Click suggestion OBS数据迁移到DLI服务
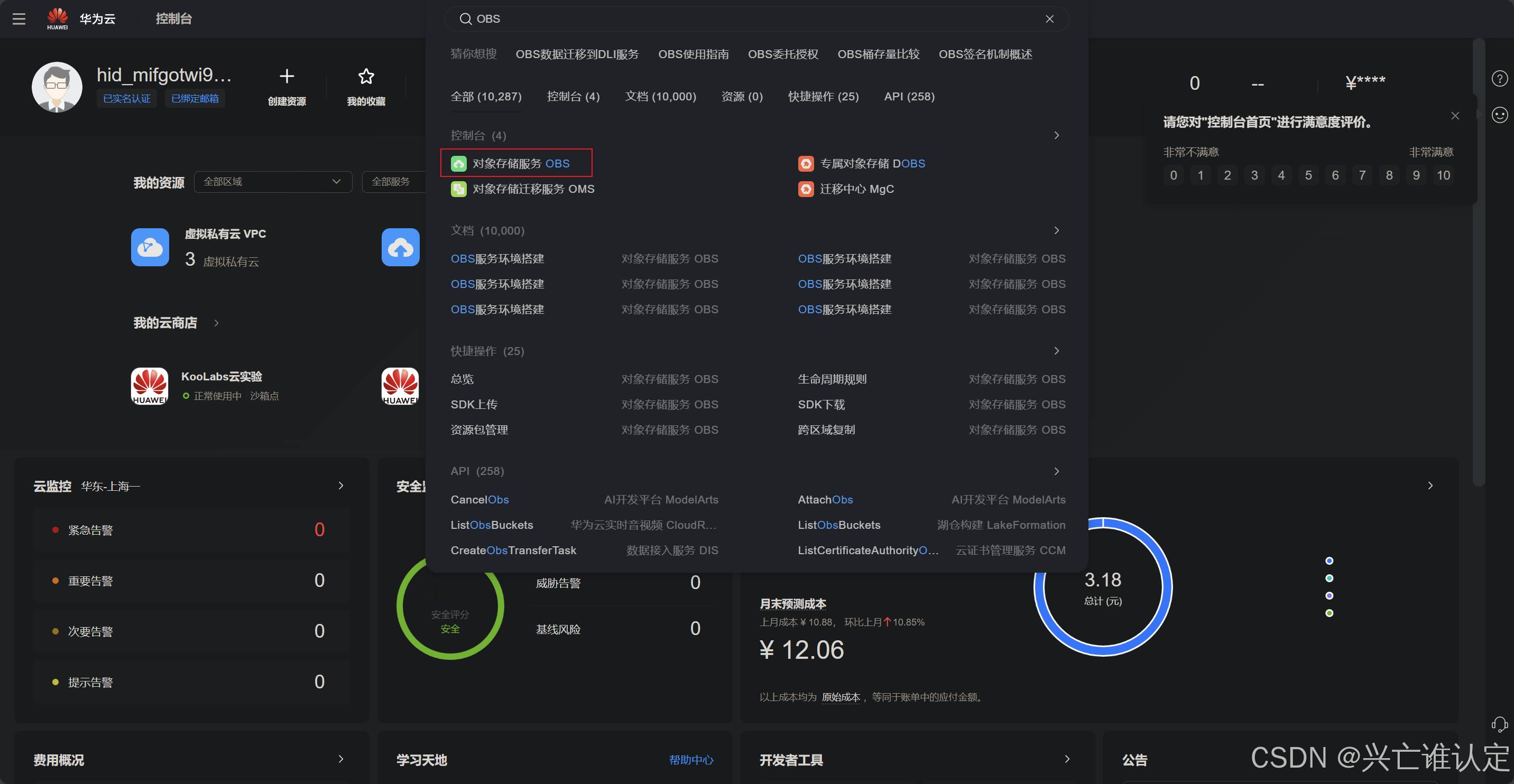The width and height of the screenshot is (1514, 784). (x=577, y=54)
